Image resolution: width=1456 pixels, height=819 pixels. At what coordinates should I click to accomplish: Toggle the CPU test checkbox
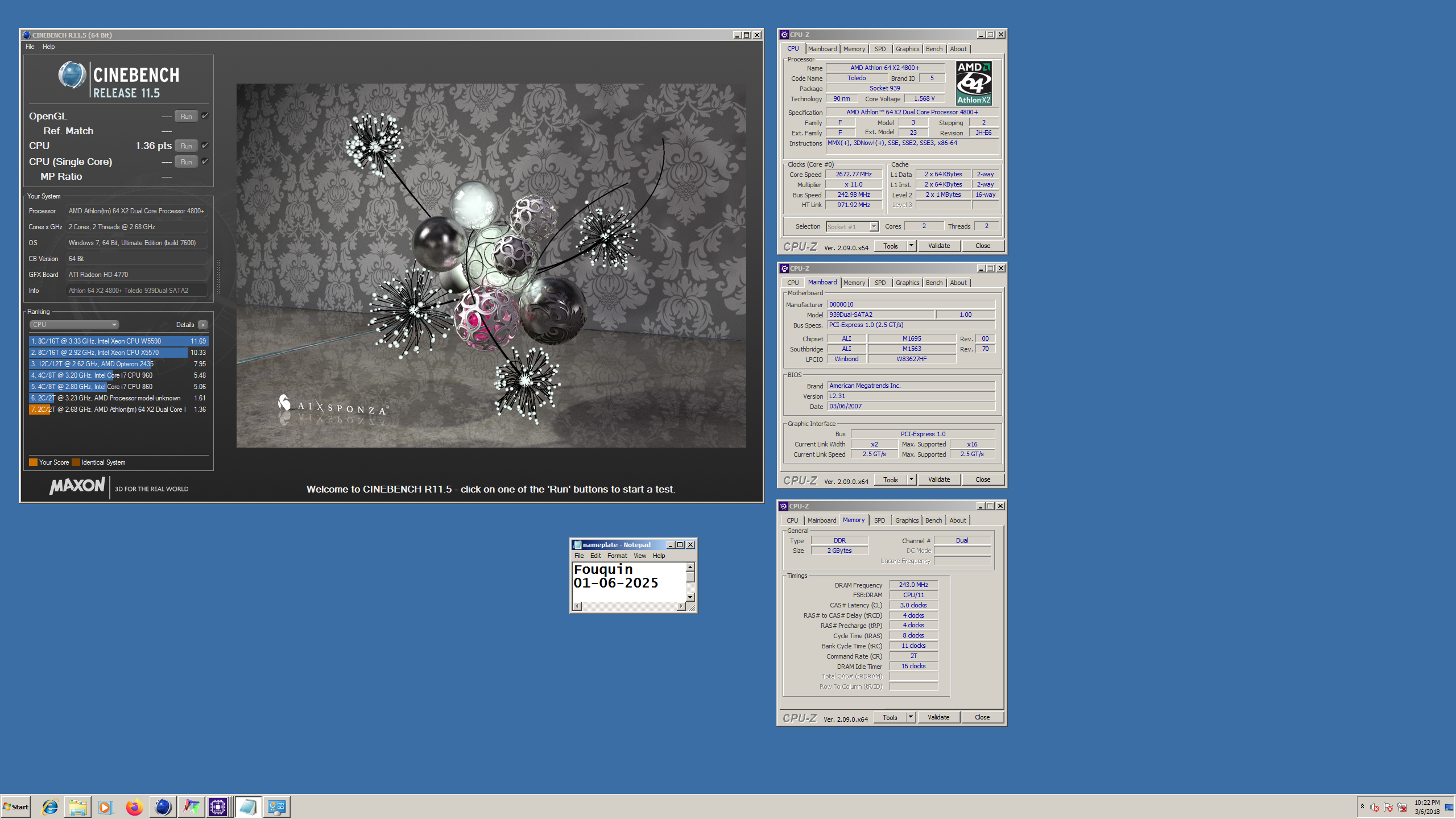(205, 145)
